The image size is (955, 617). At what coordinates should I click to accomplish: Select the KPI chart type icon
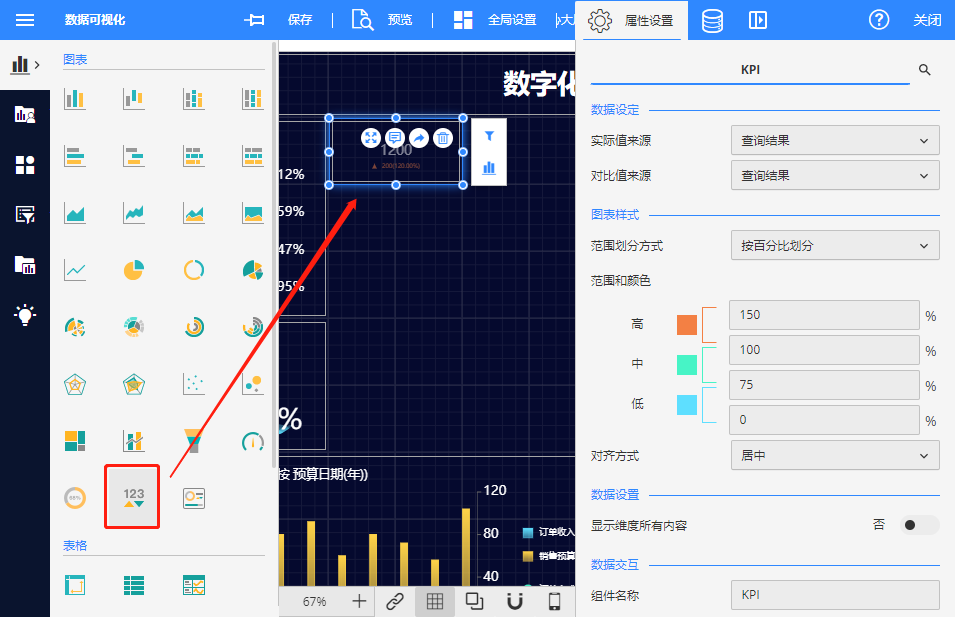(x=133, y=498)
